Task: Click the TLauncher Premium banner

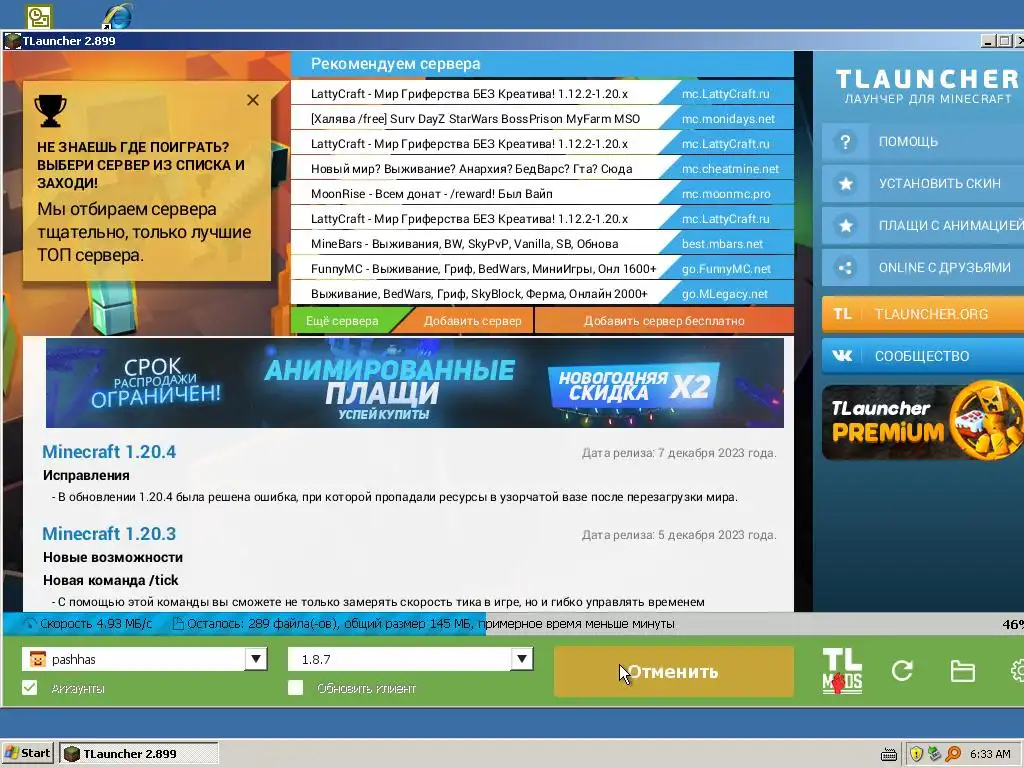Action: tap(922, 423)
